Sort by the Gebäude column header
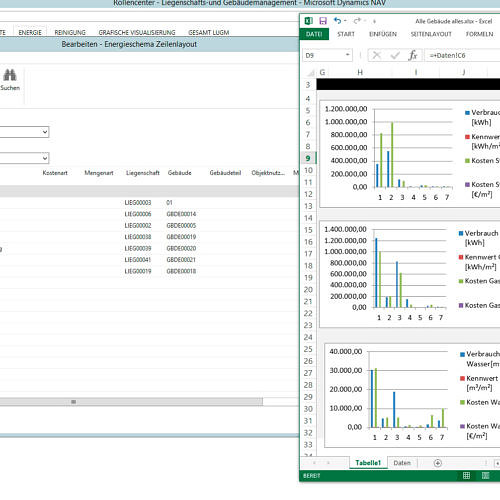The image size is (500, 500). pyautogui.click(x=180, y=173)
